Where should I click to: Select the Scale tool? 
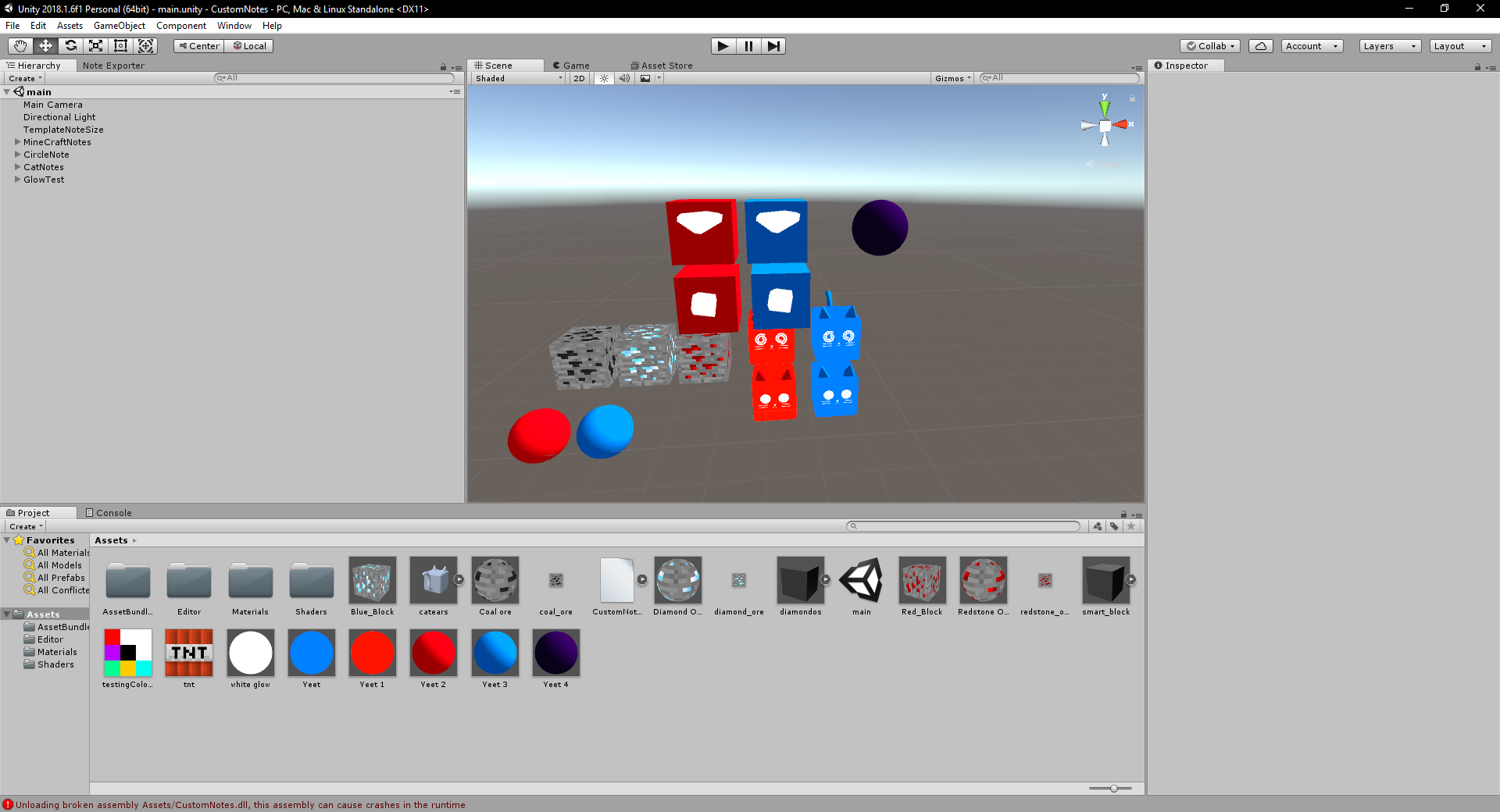tap(95, 46)
